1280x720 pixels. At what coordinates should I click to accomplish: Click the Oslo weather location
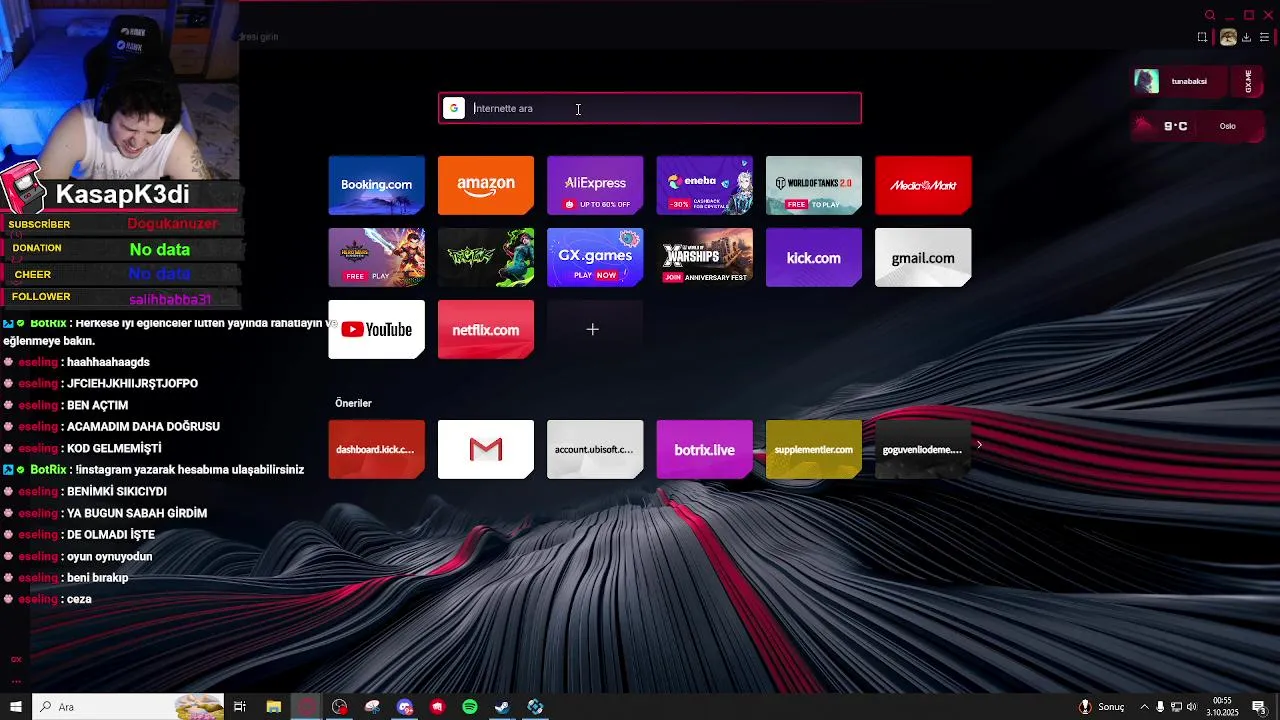tap(1228, 126)
